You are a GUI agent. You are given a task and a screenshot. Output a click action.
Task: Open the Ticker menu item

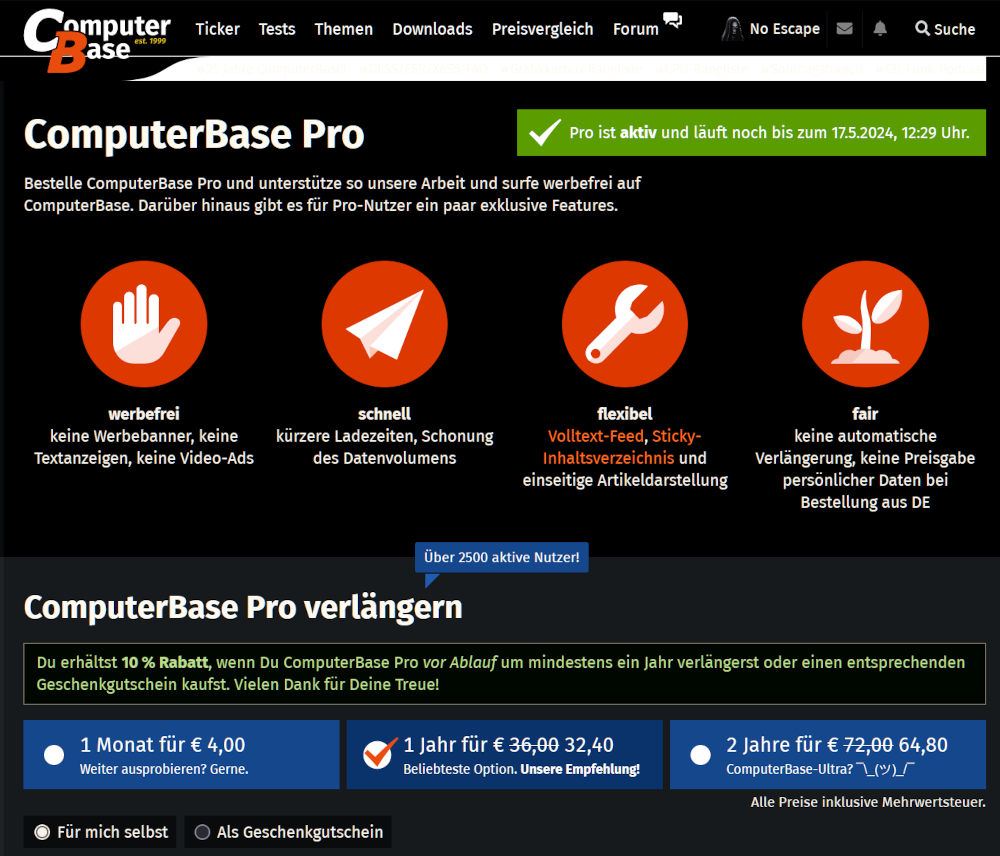pyautogui.click(x=217, y=29)
